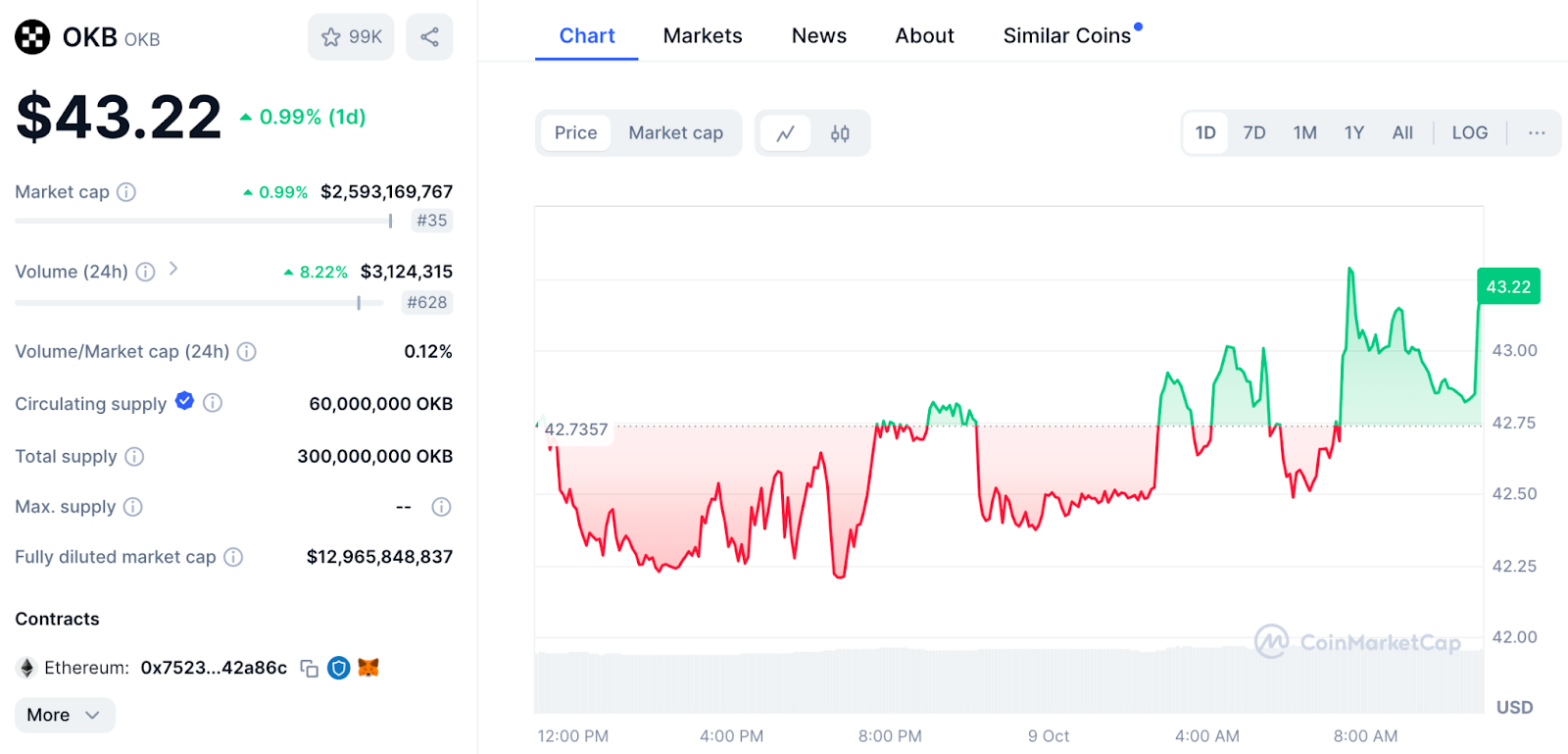Viewport: 1568px width, 754px height.
Task: Click the OKB coin logo icon
Action: 32,37
